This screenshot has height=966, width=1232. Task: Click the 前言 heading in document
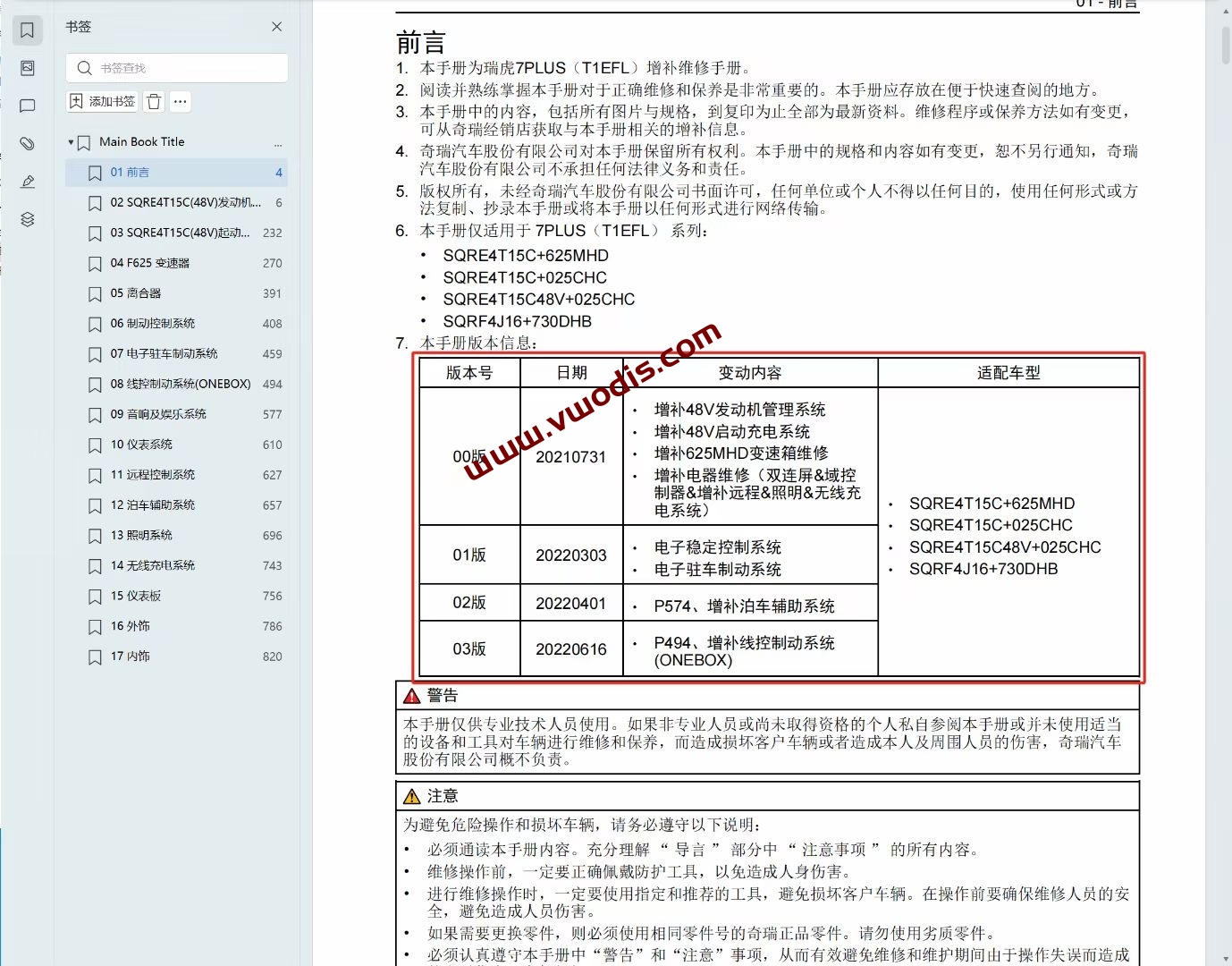[x=420, y=42]
